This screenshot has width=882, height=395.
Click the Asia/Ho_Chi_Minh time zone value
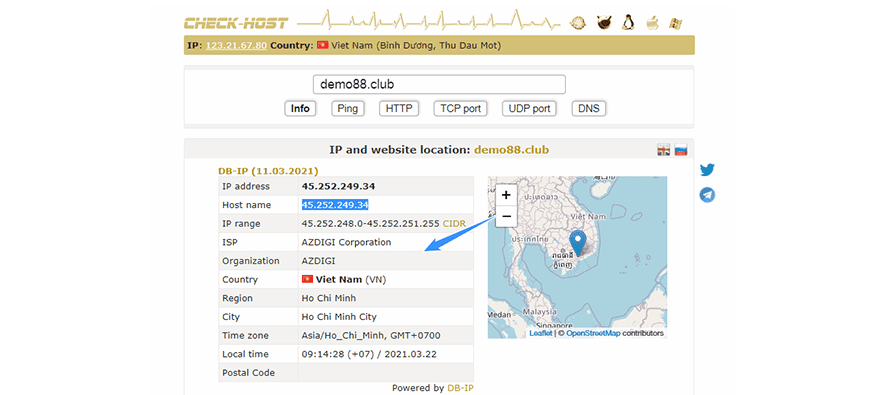tap(371, 335)
